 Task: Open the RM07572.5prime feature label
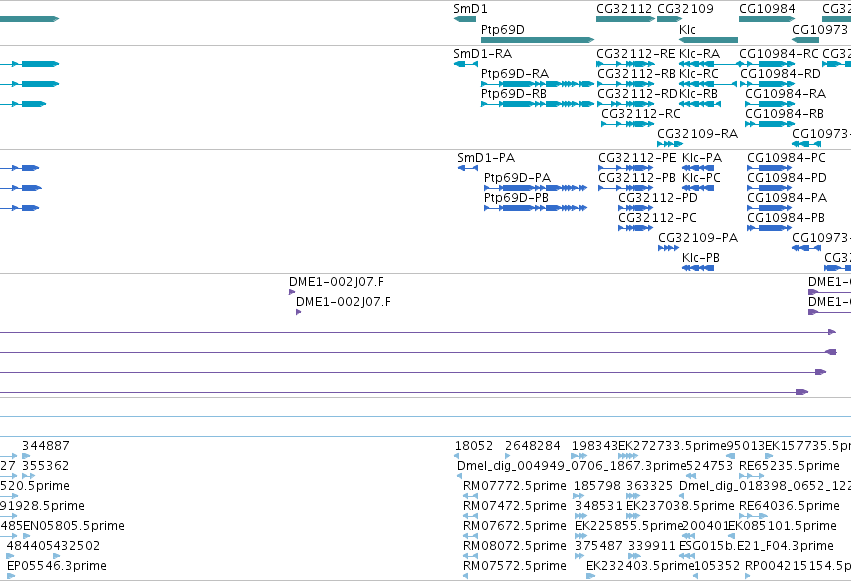(515, 566)
